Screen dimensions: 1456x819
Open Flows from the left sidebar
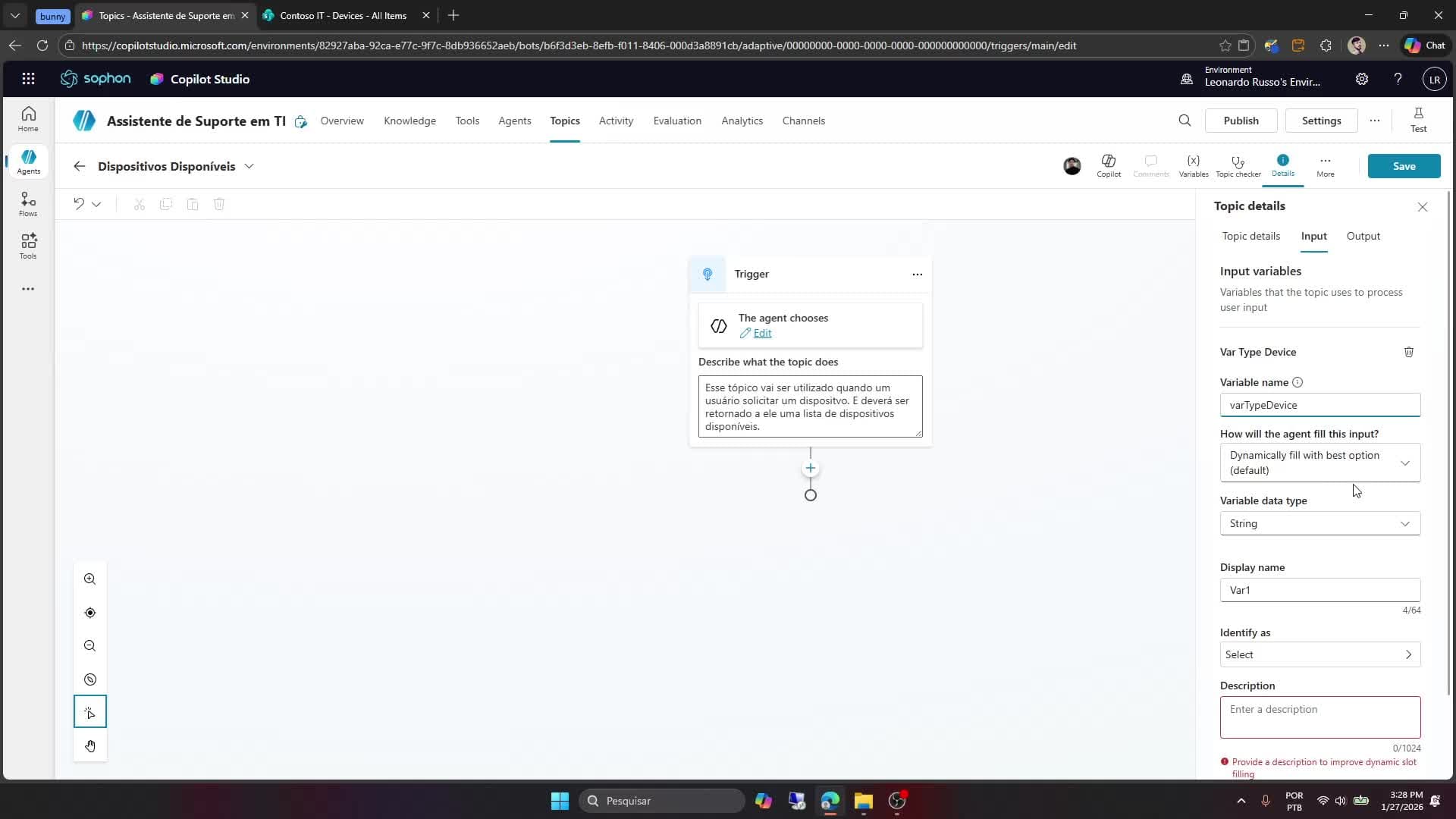27,203
